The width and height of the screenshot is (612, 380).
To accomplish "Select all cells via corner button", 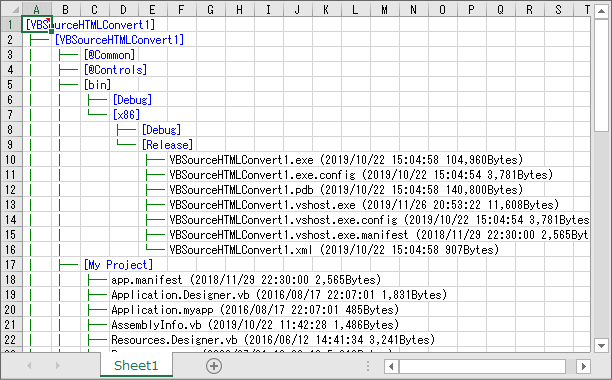I will coord(11,9).
